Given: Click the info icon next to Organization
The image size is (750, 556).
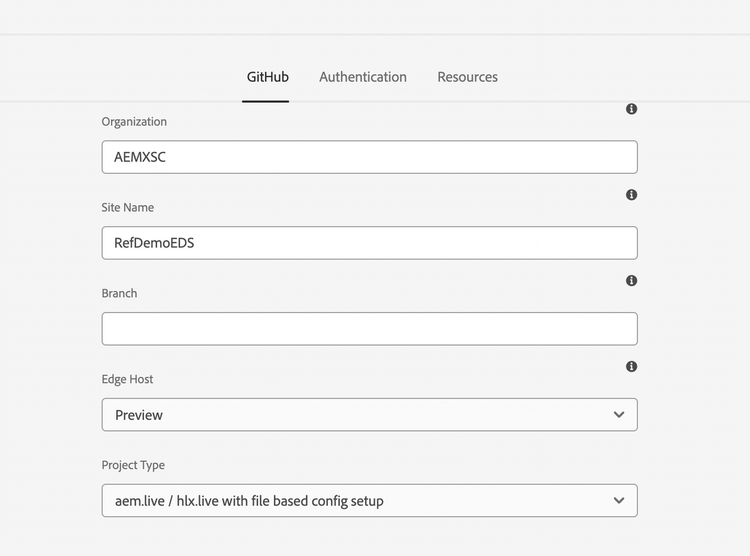Looking at the screenshot, I should (631, 109).
